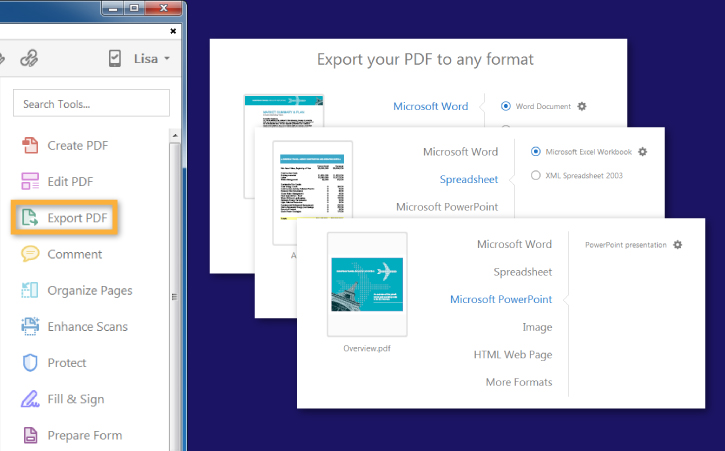Click the Search Tools input field
The width and height of the screenshot is (725, 451).
coord(92,103)
